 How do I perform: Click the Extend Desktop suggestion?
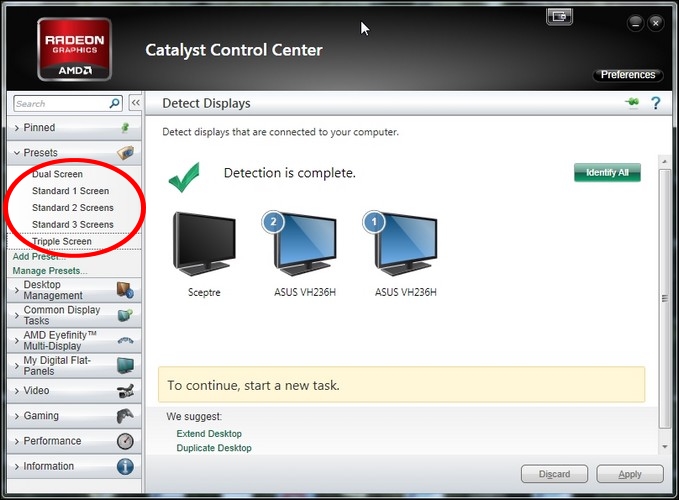coord(209,434)
